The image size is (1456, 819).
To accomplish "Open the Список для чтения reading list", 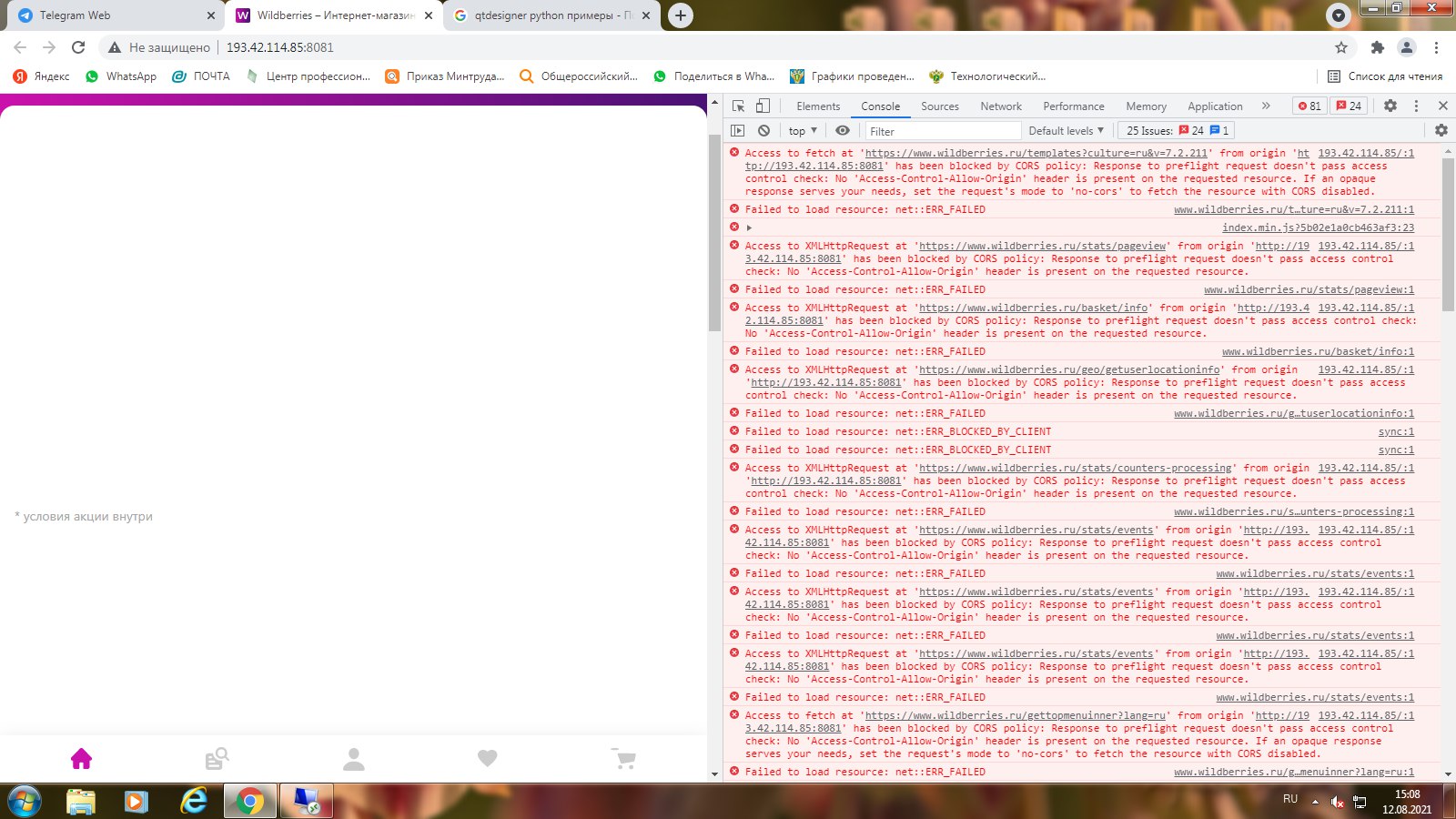I will tap(1385, 76).
